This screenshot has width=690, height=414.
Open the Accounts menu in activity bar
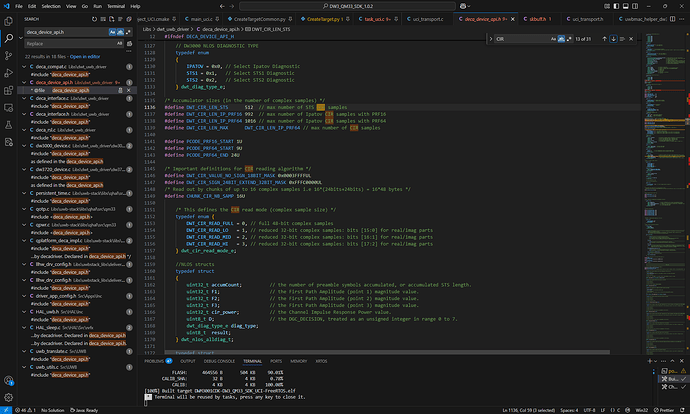tap(8, 380)
